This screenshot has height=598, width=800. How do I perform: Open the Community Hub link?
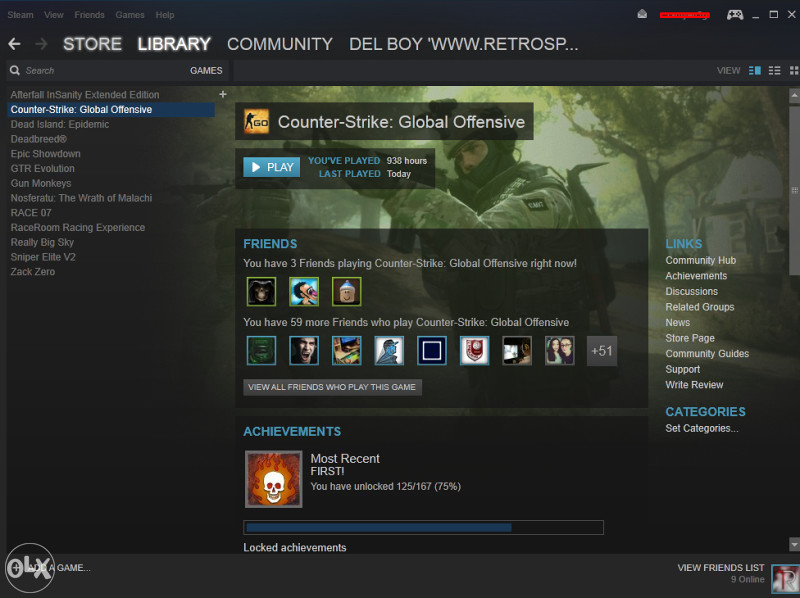pyautogui.click(x=701, y=260)
